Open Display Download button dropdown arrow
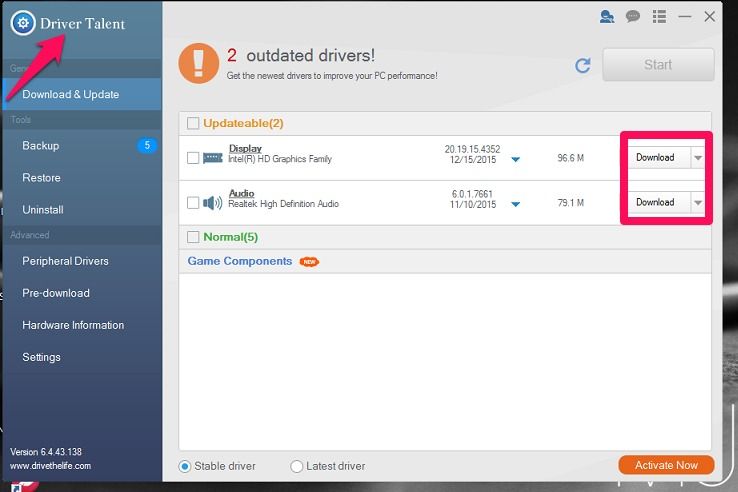The width and height of the screenshot is (738, 492). 698,158
